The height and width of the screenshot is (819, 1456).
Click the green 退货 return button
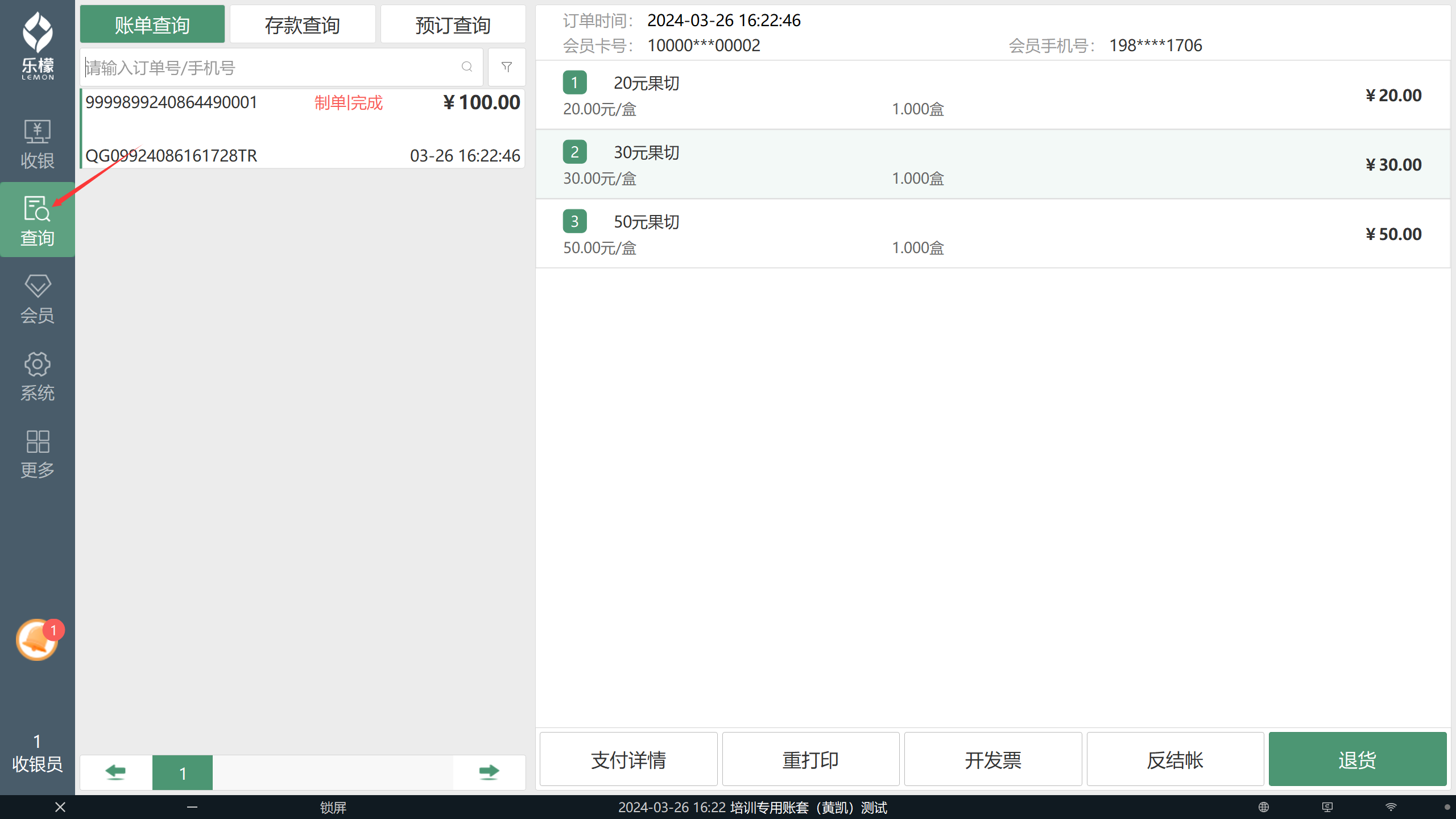click(x=1358, y=759)
